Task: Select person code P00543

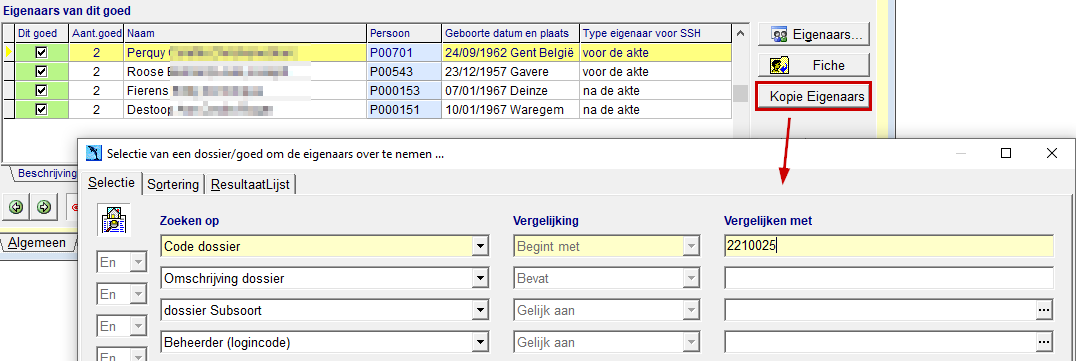Action: (404, 71)
